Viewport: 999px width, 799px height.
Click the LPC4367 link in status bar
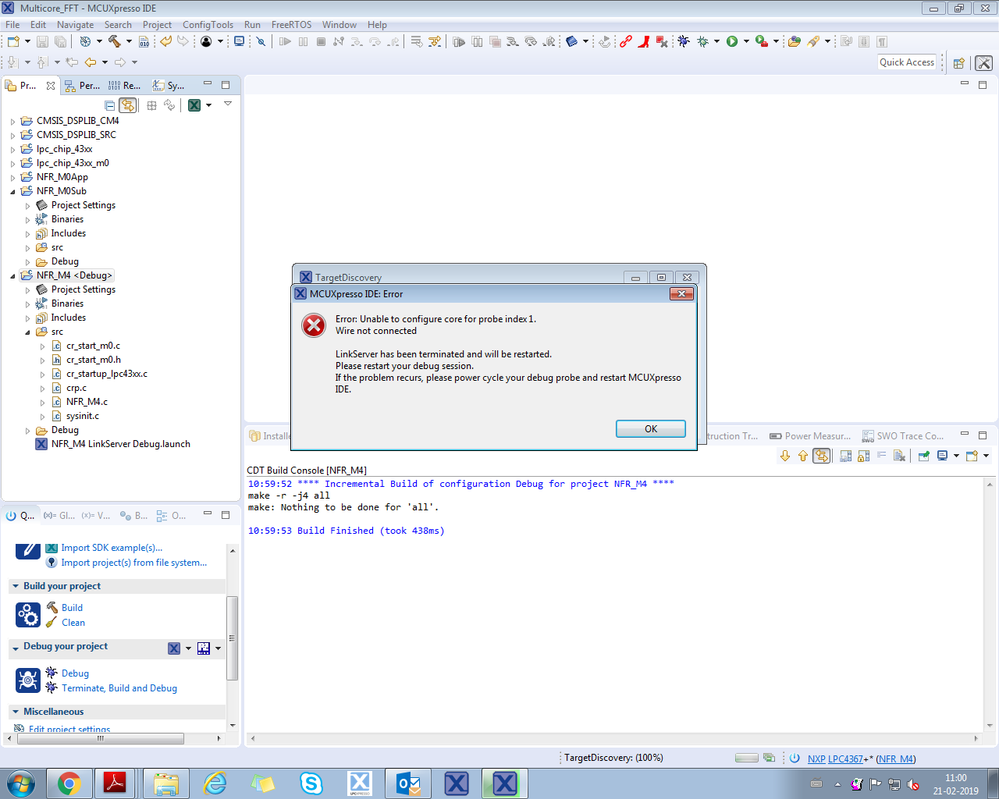[x=845, y=759]
